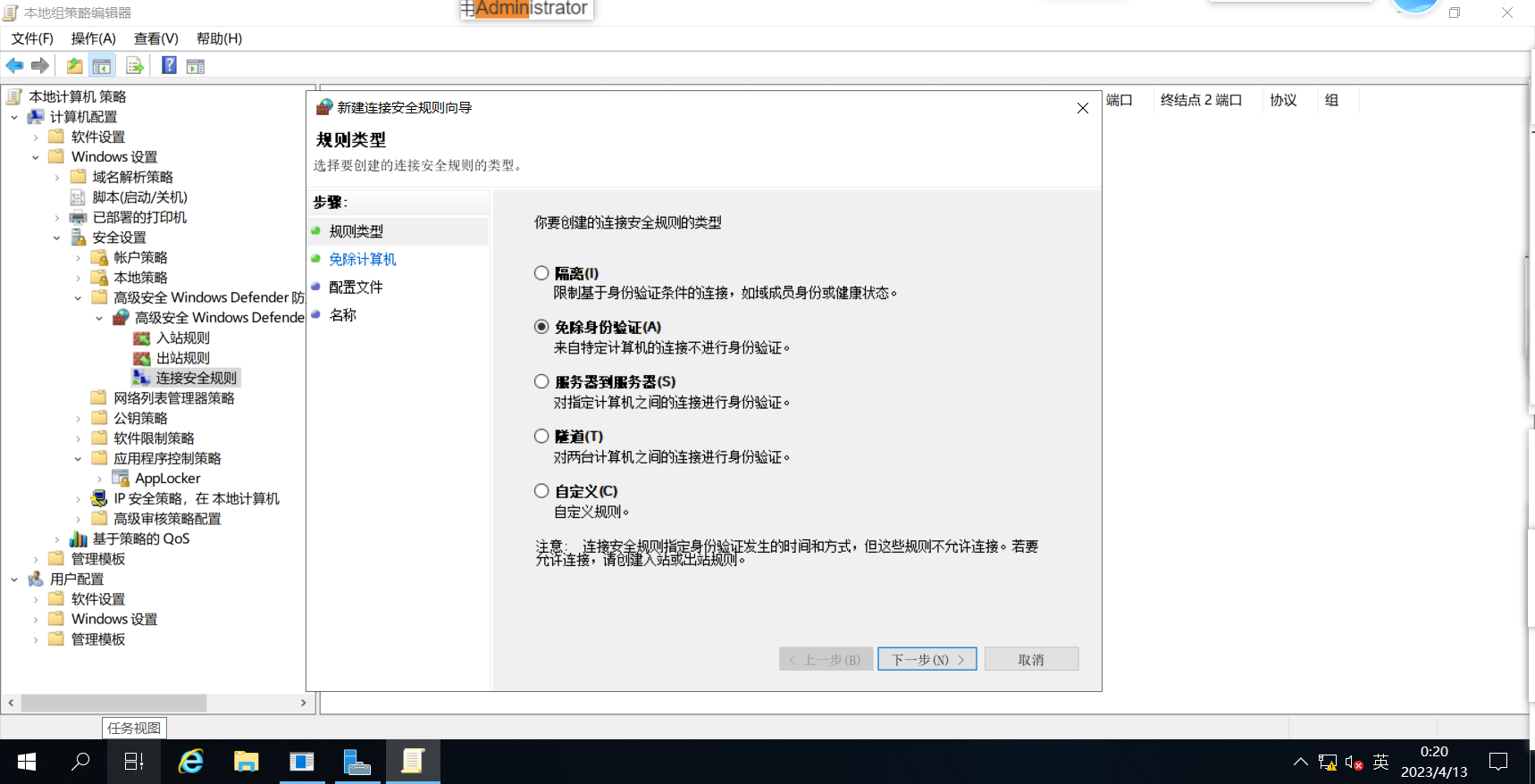Expand the 帐户策略 tree node
The image size is (1535, 784).
[x=79, y=258]
